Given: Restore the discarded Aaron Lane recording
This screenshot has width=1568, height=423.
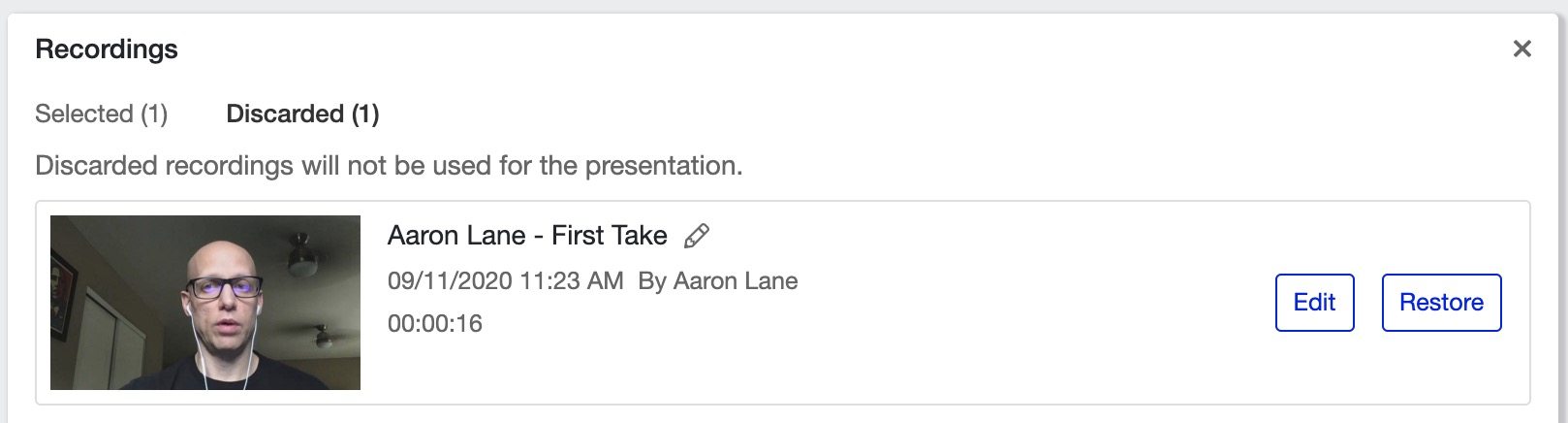Looking at the screenshot, I should coord(1441,303).
